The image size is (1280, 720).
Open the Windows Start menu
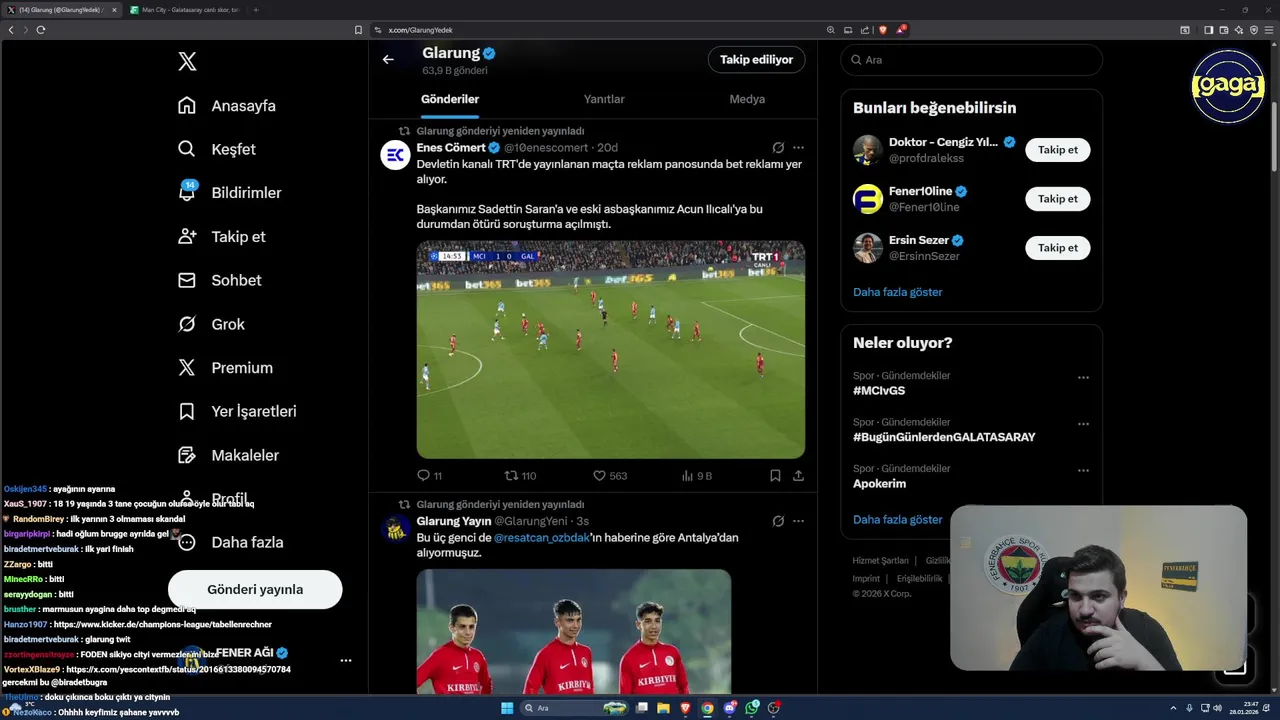(507, 708)
